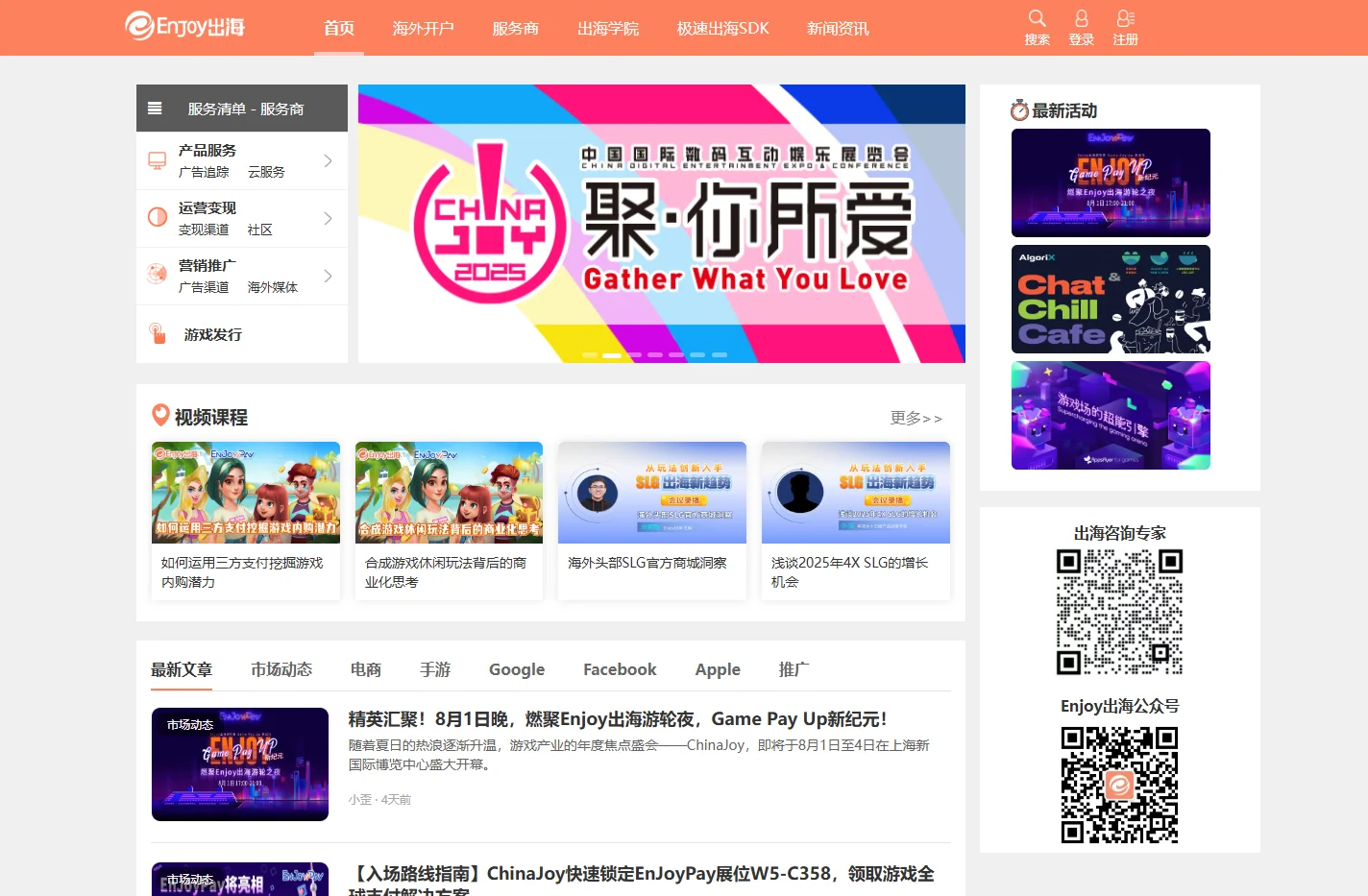Open 海外媒体 sub-link
This screenshot has height=896, width=1368.
pyautogui.click(x=273, y=287)
